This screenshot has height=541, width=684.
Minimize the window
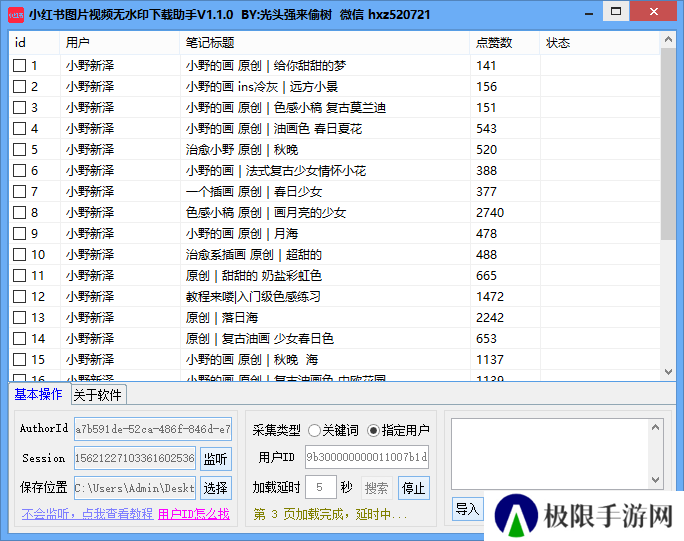(x=589, y=14)
